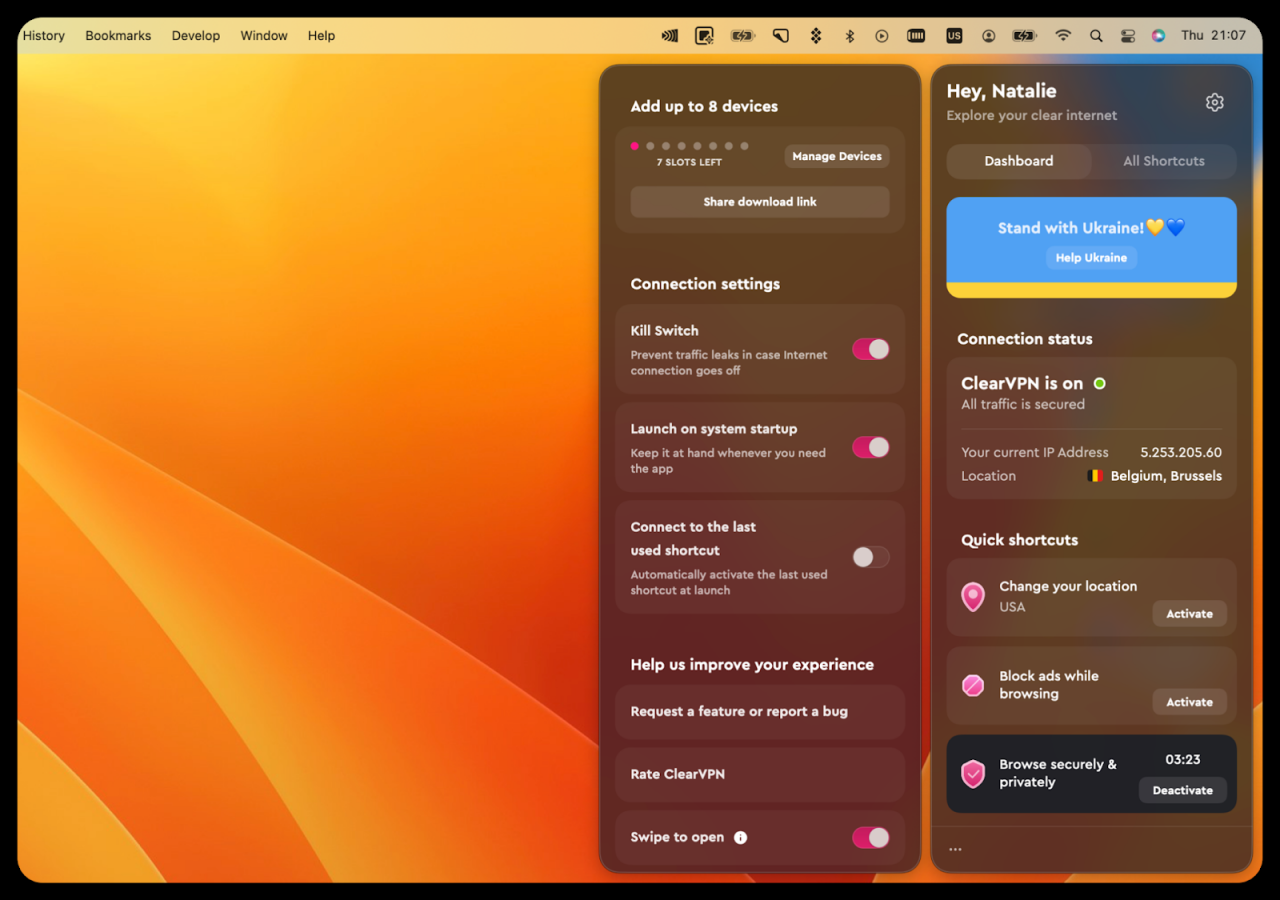Click the Block ads shortcut icon

pos(973,685)
